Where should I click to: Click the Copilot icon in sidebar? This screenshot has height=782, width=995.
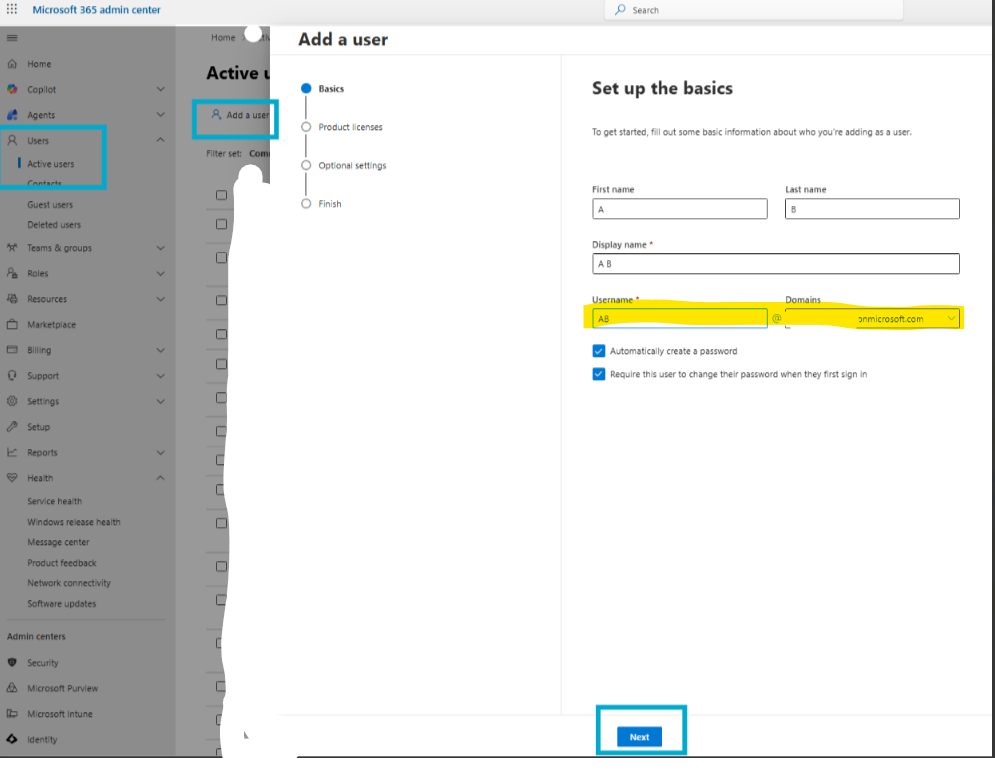(x=12, y=89)
